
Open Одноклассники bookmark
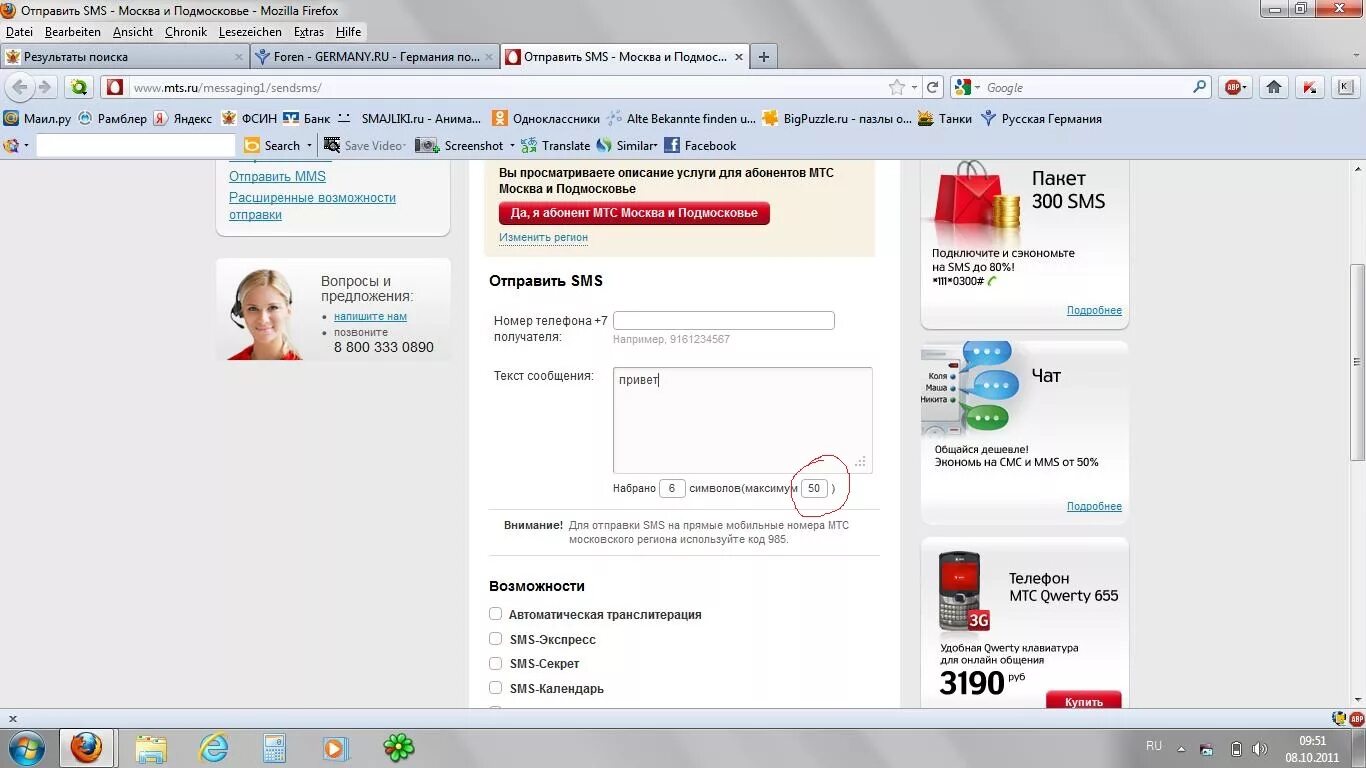click(546, 118)
